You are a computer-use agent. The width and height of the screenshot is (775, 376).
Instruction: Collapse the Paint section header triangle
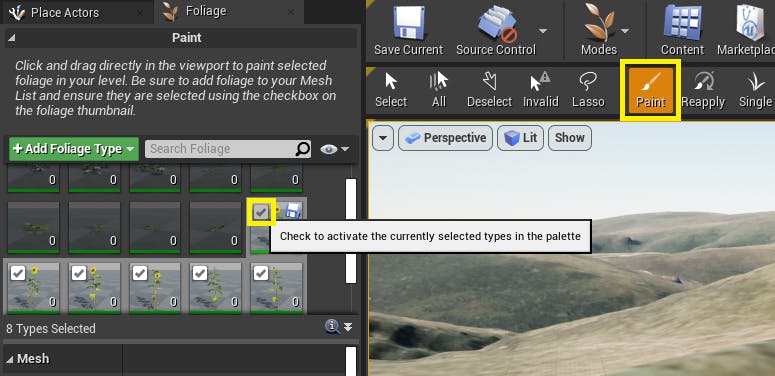(x=11, y=38)
